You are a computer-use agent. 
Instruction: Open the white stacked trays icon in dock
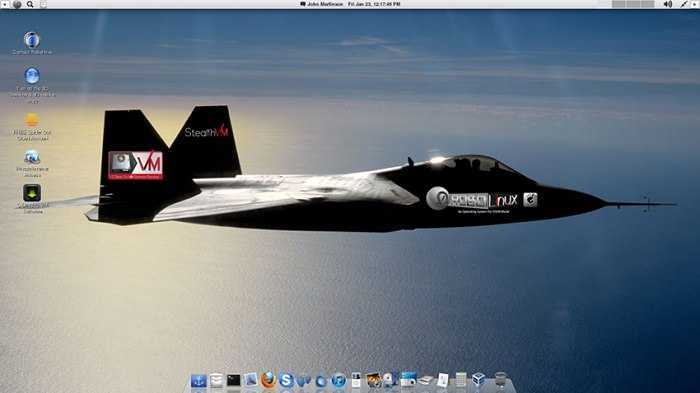tap(216, 380)
